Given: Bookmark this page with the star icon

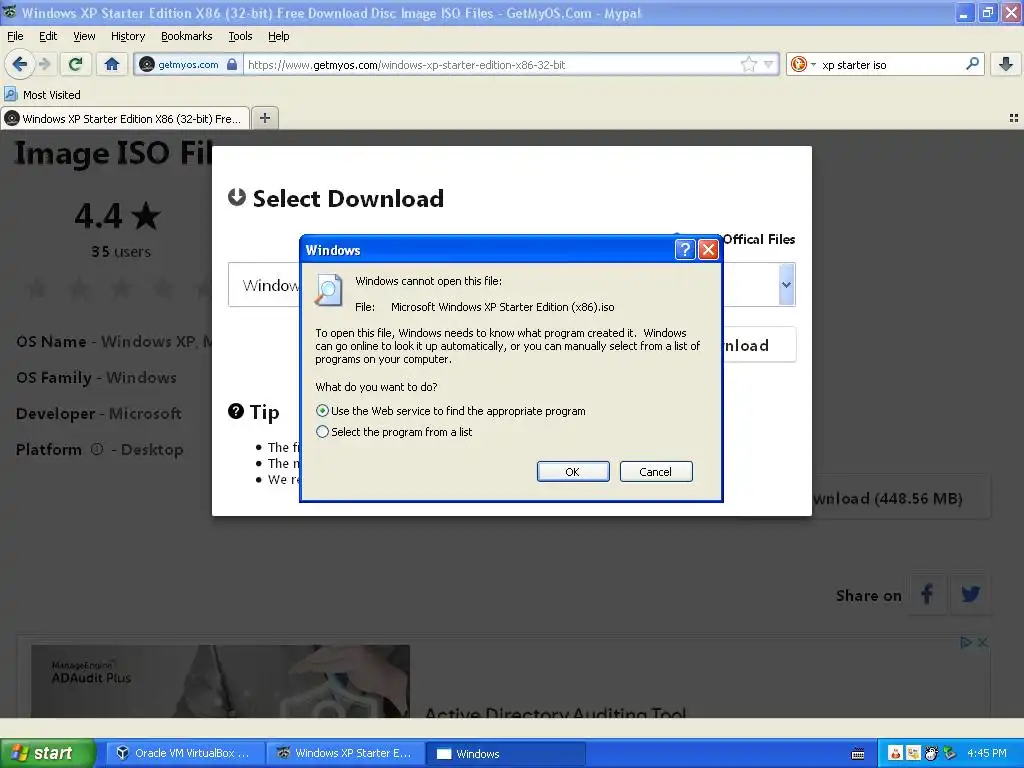Looking at the screenshot, I should pos(748,64).
